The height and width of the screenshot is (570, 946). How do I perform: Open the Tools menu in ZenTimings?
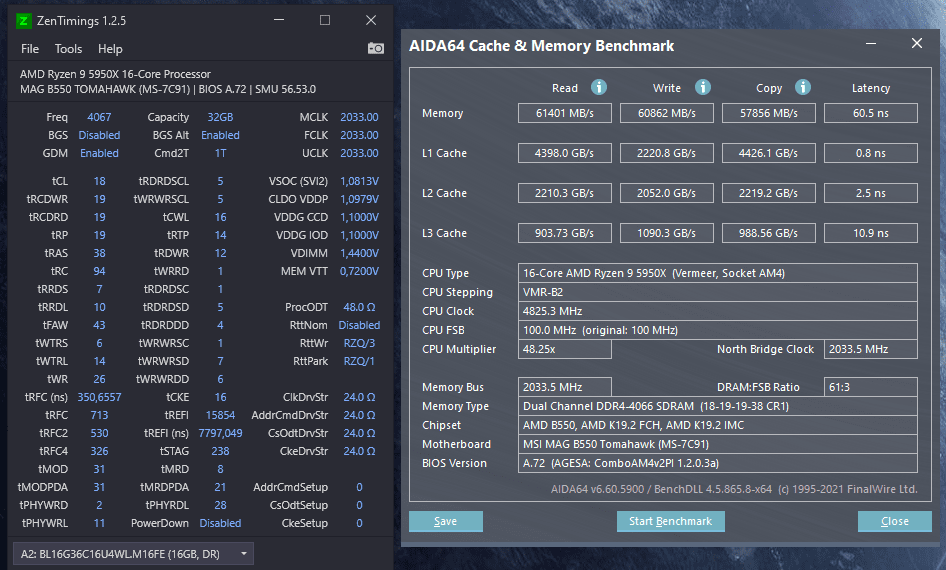(68, 49)
